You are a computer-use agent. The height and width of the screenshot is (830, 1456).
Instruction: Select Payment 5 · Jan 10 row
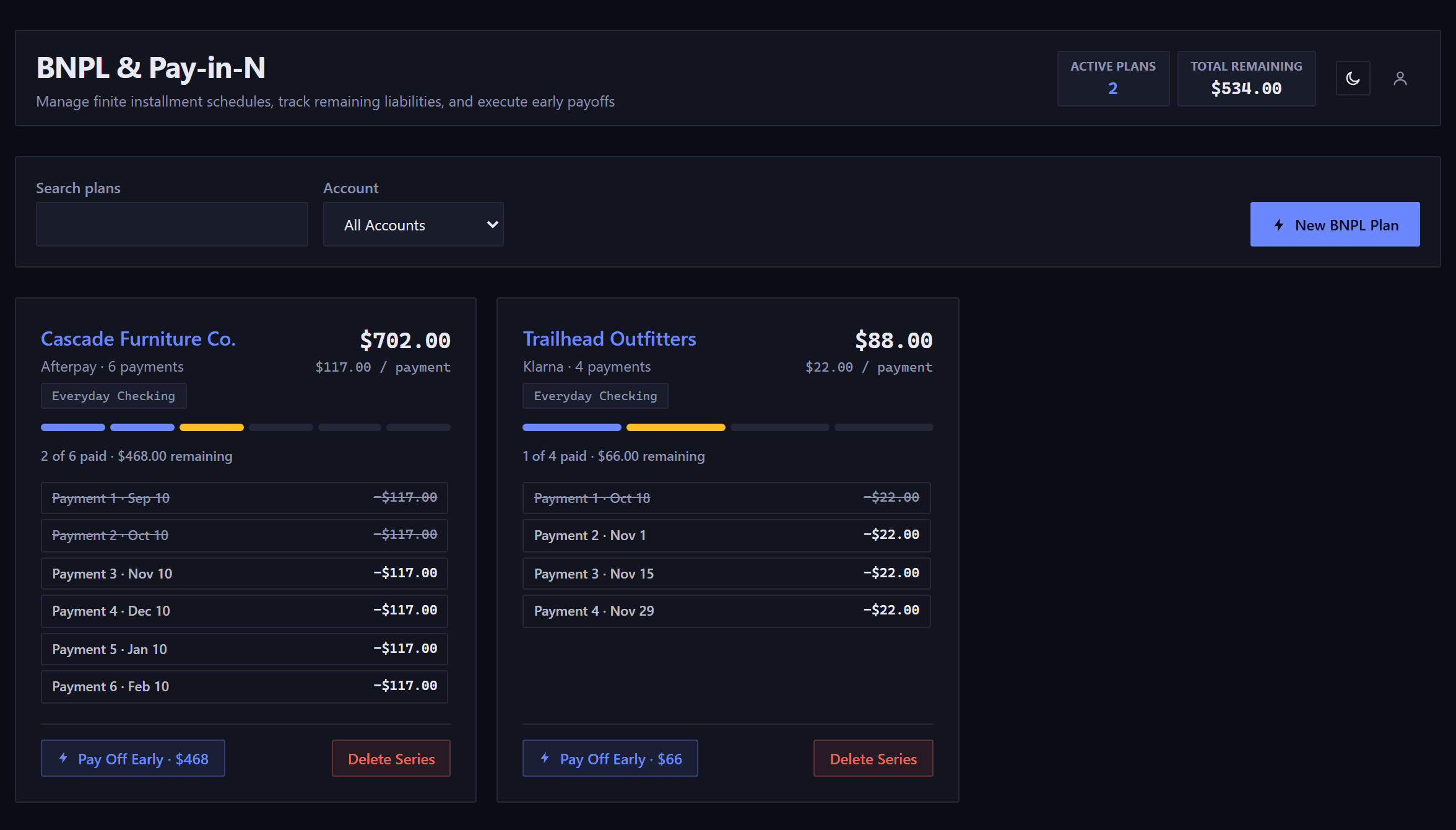245,649
